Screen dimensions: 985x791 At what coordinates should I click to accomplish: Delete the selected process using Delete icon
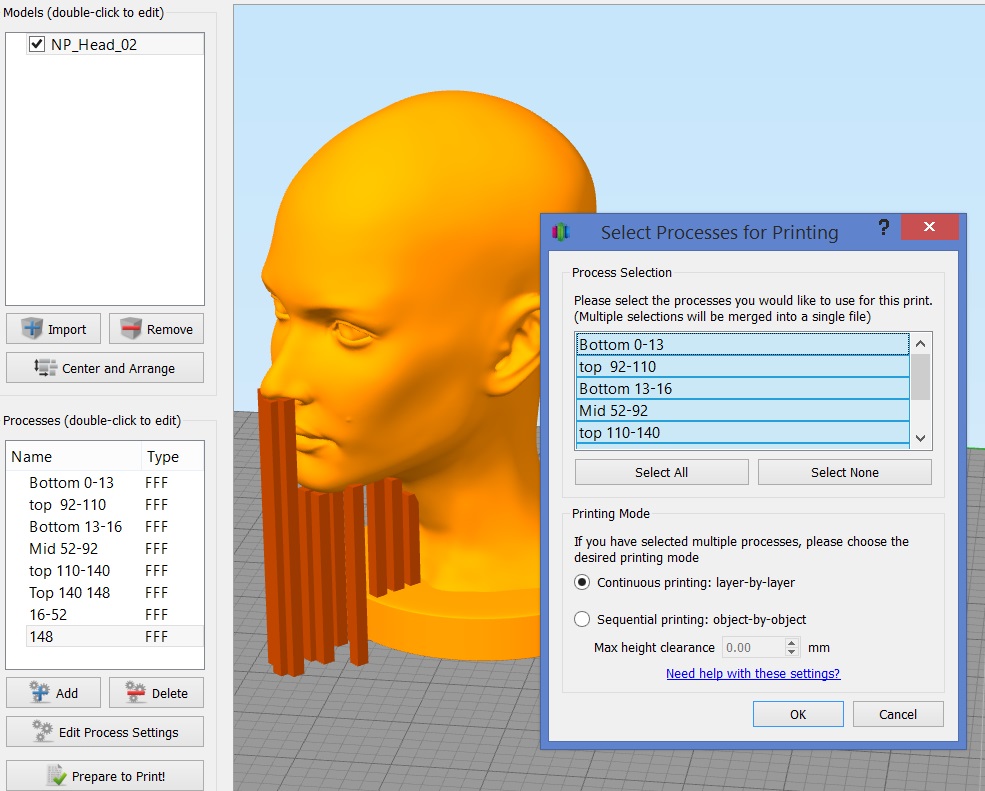coord(135,693)
